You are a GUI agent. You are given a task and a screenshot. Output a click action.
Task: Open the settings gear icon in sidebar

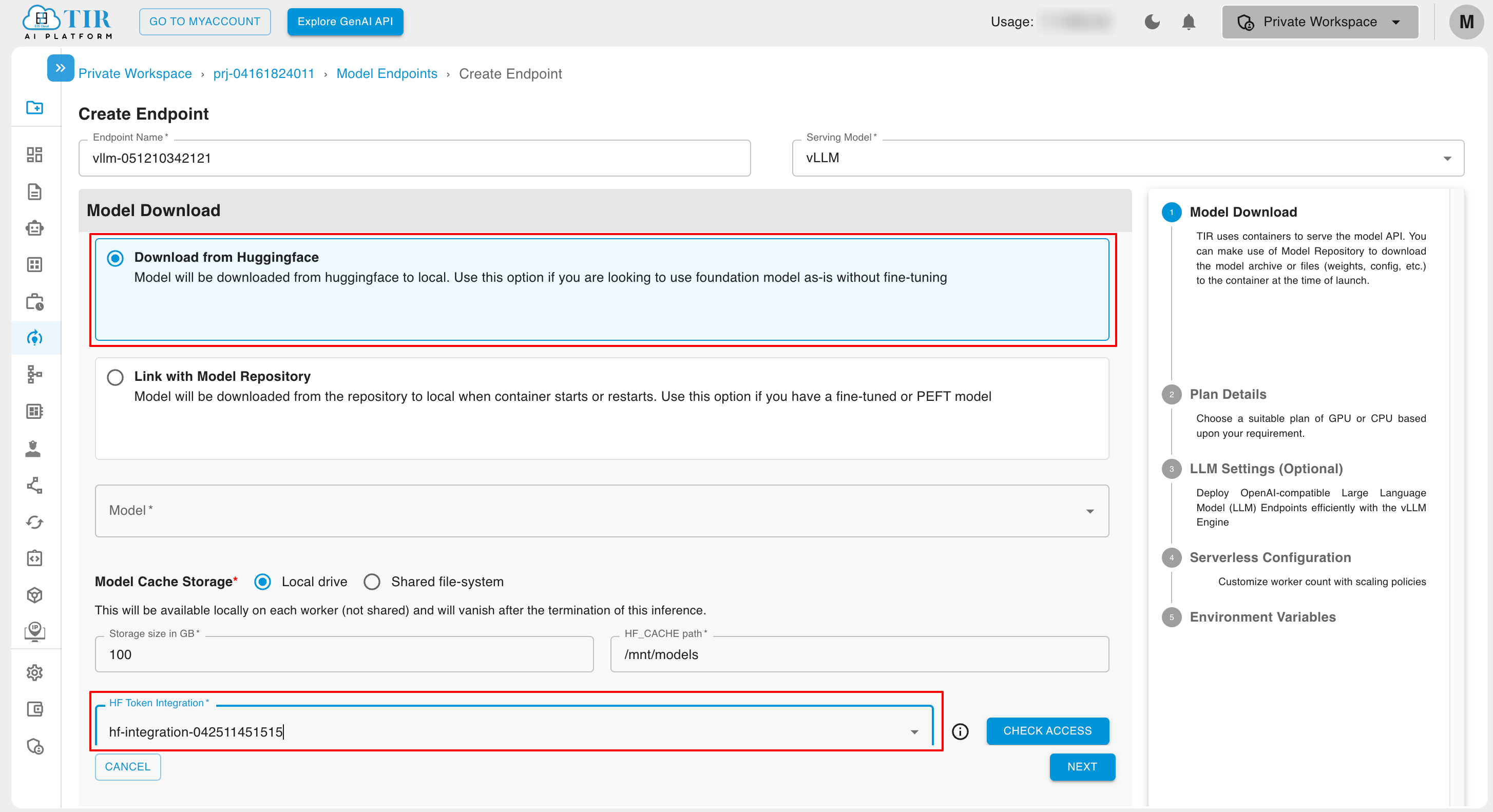point(35,672)
